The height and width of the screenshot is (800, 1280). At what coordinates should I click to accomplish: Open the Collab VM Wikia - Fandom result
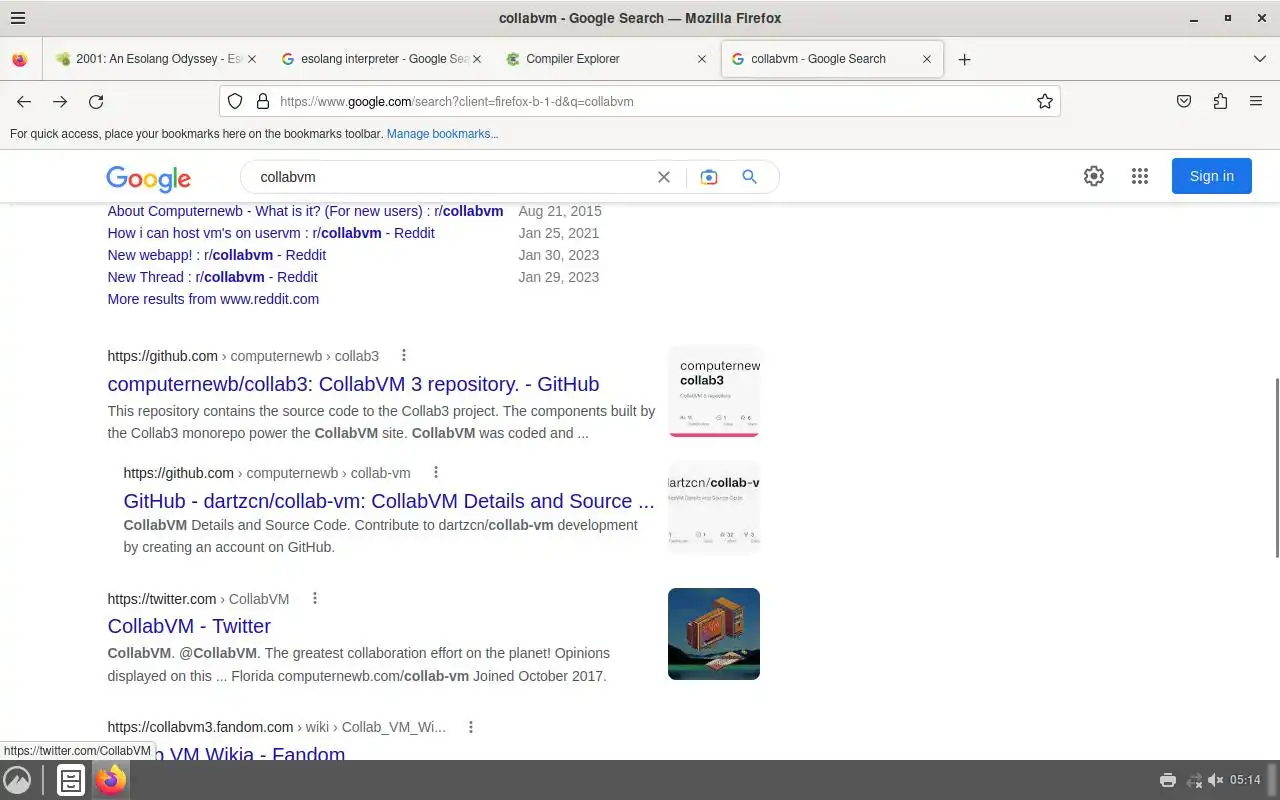pos(227,753)
